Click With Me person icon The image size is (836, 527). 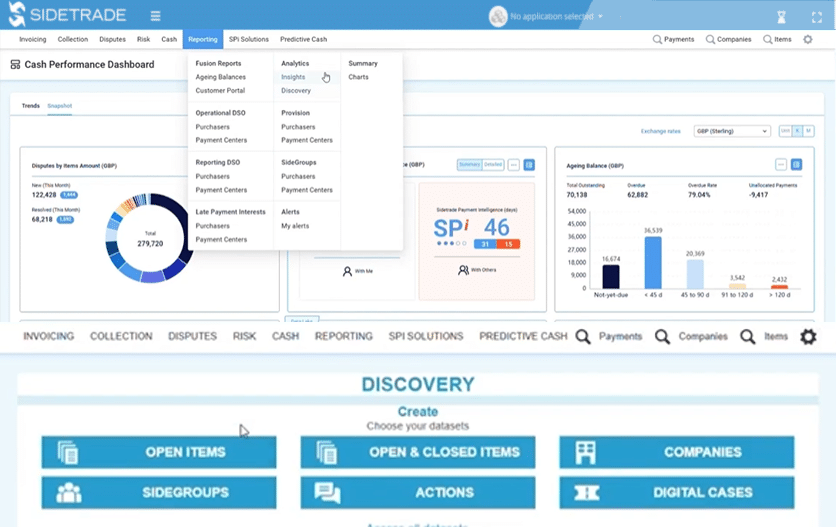click(347, 272)
